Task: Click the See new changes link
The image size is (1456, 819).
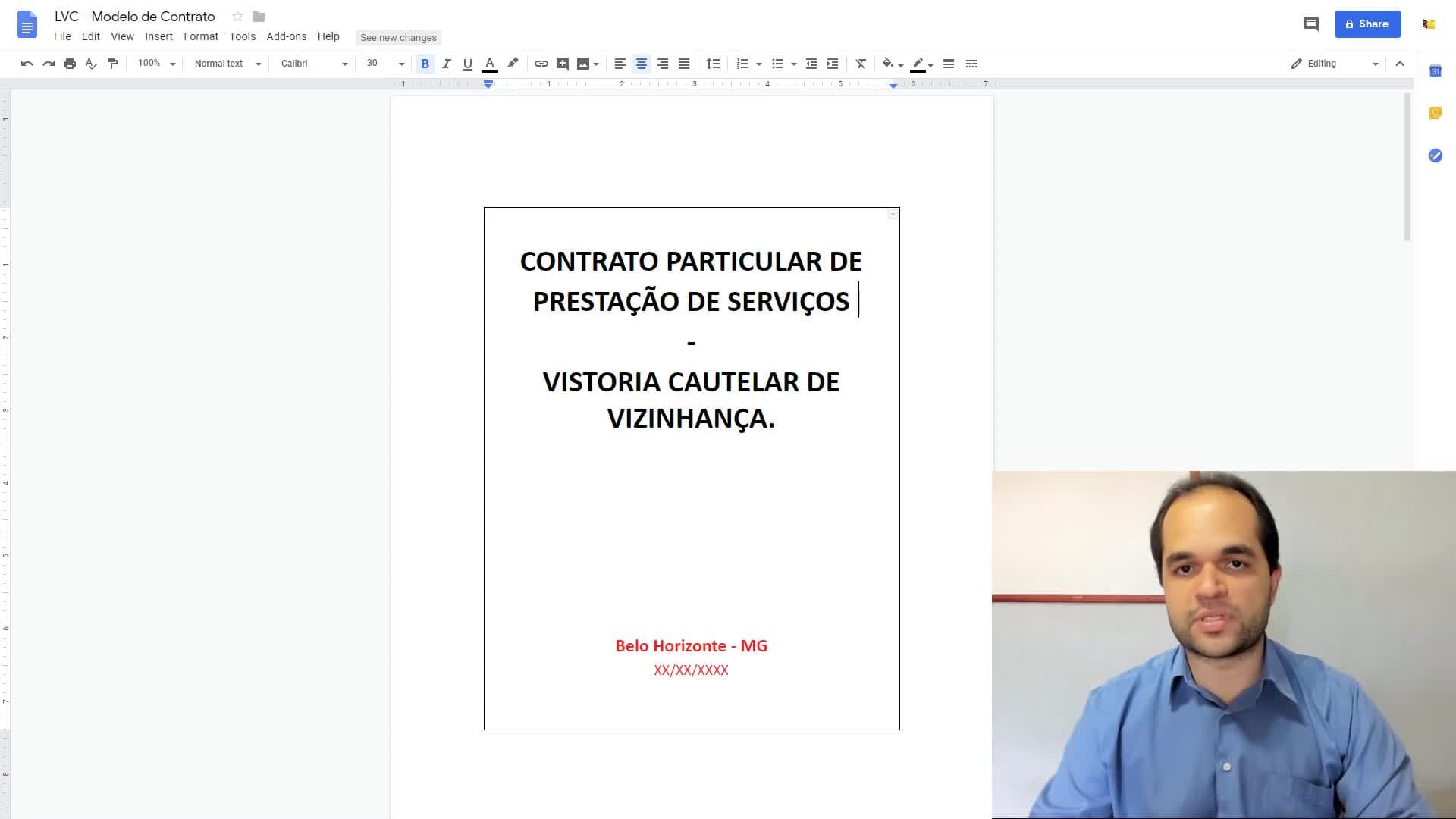Action: click(x=398, y=37)
